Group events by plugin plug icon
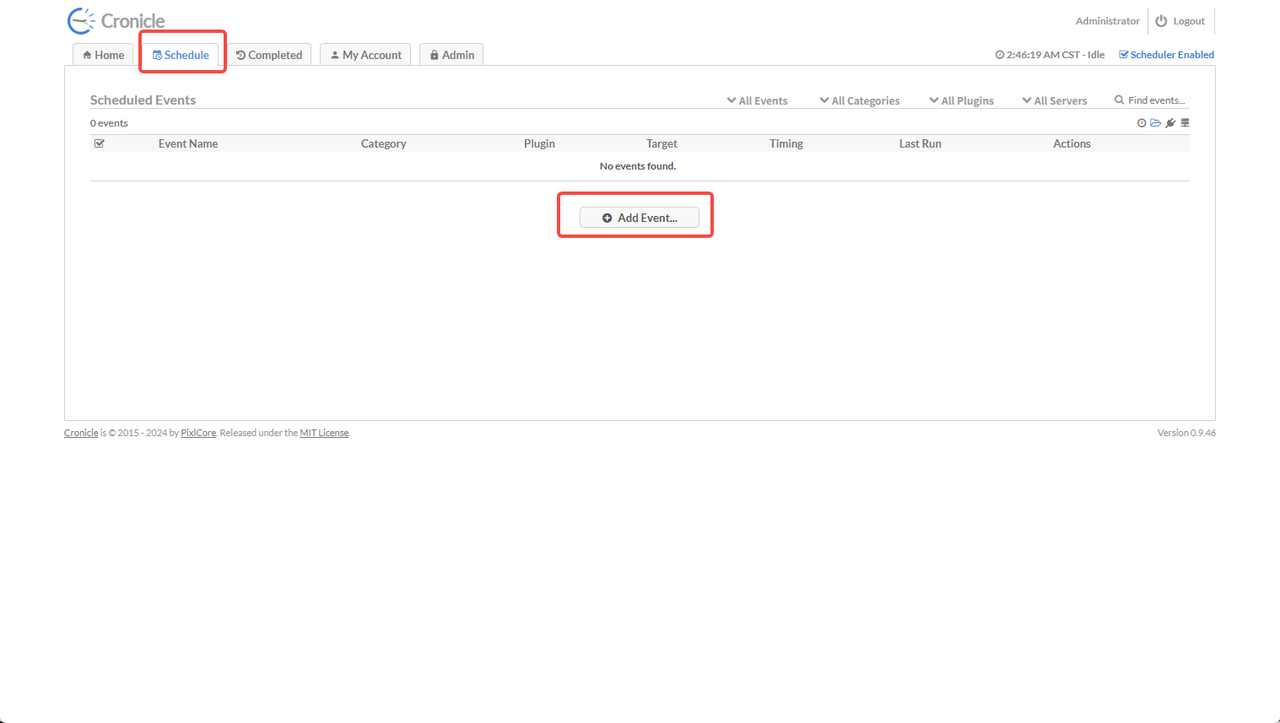The image size is (1280, 723). pos(1171,123)
